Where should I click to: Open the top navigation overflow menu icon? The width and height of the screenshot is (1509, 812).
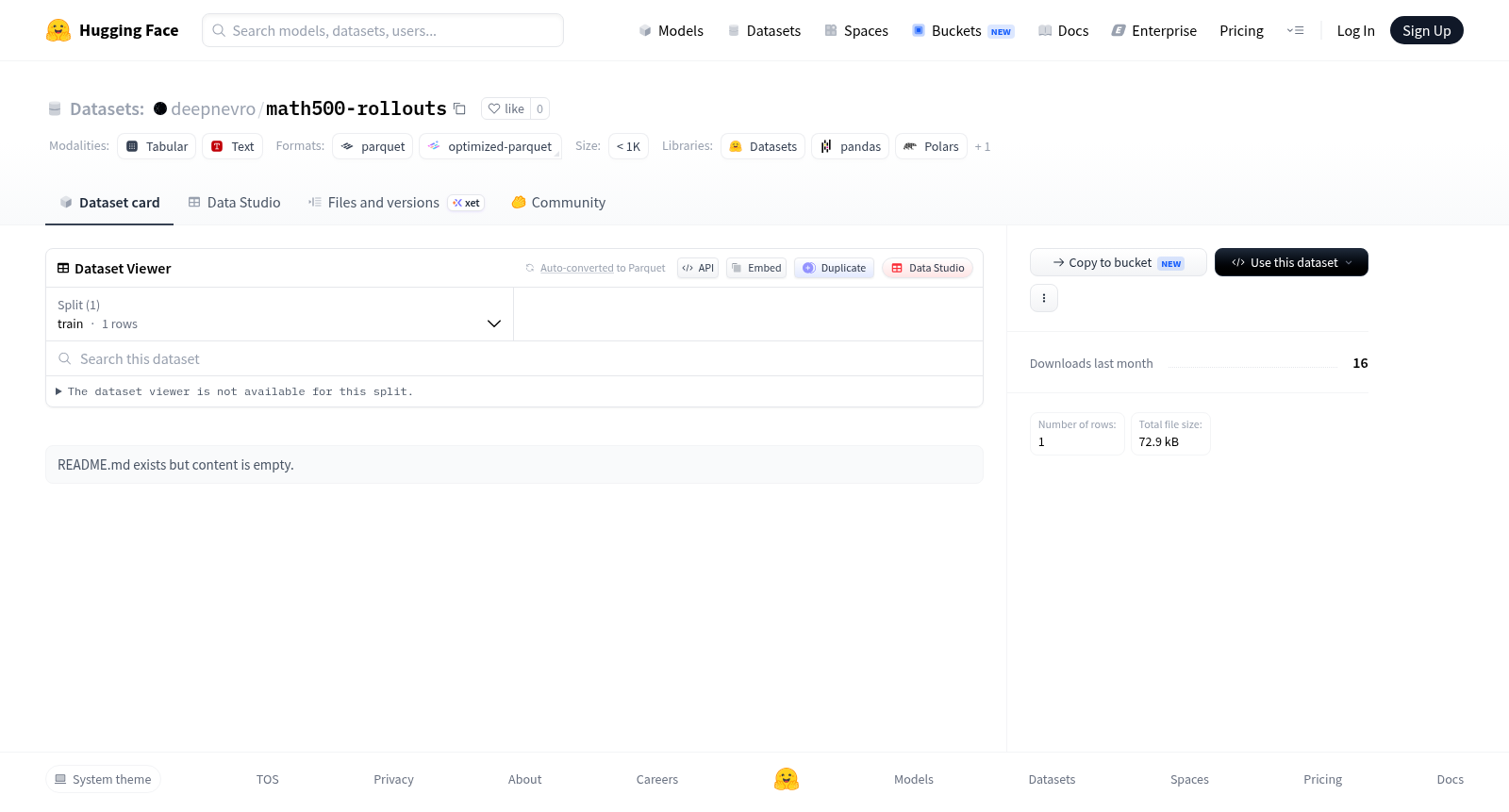[x=1296, y=30]
